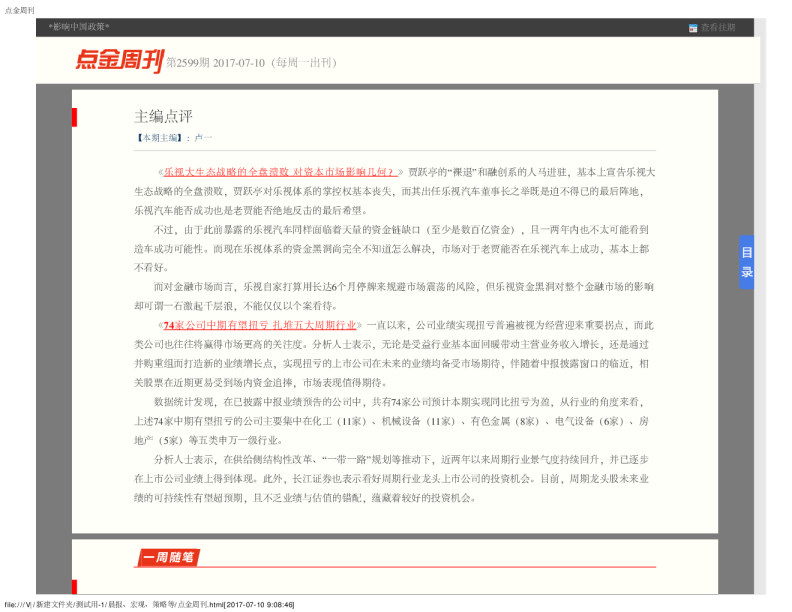Click the red marker beside 主编点评
Screen dimensions: 792x612
(74, 117)
